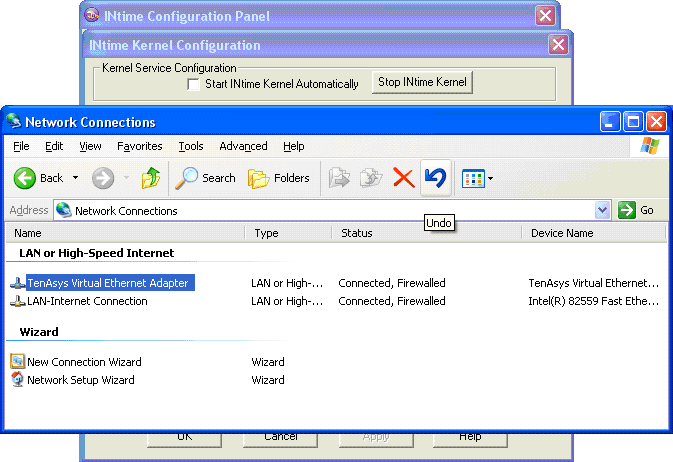The height and width of the screenshot is (462, 673).
Task: Expand the Address bar dropdown
Action: coord(602,210)
